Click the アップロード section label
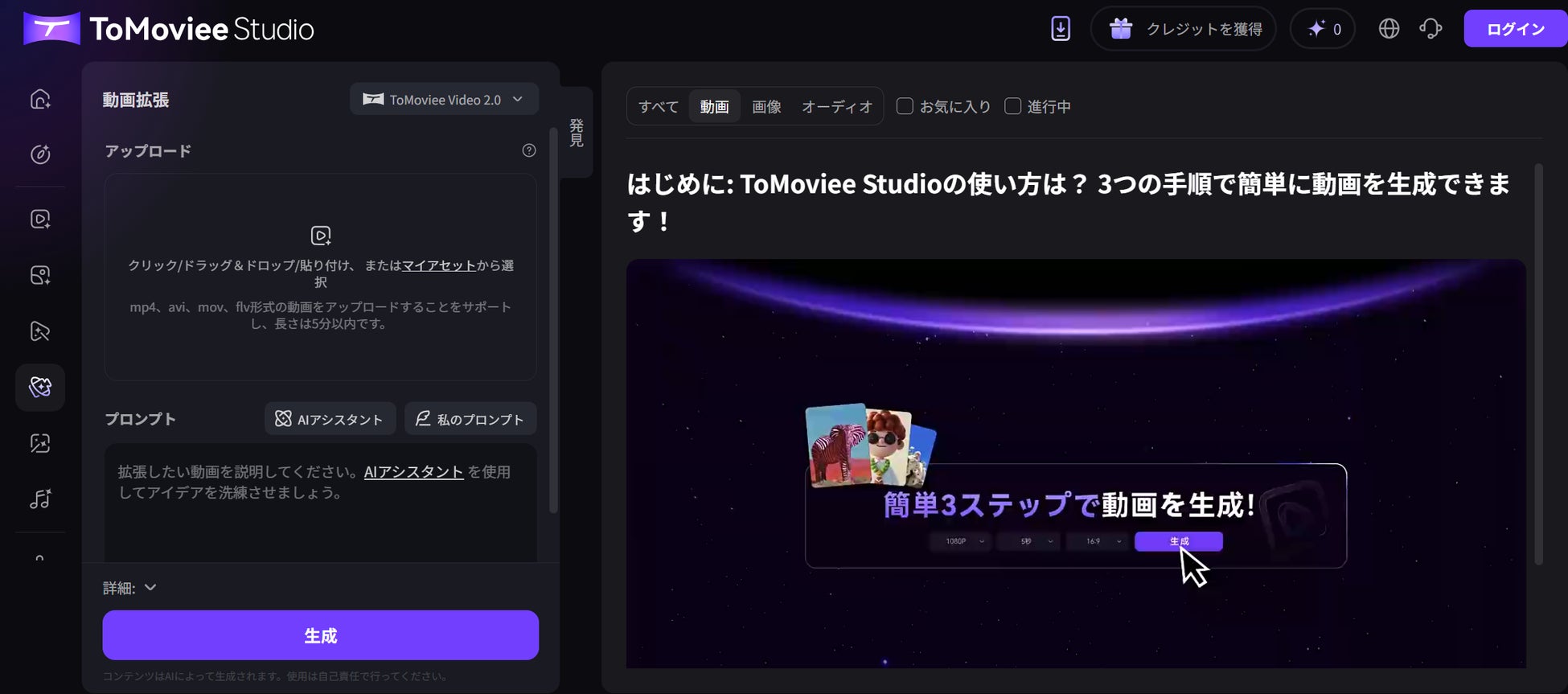Viewport: 1568px width, 694px height. (148, 151)
